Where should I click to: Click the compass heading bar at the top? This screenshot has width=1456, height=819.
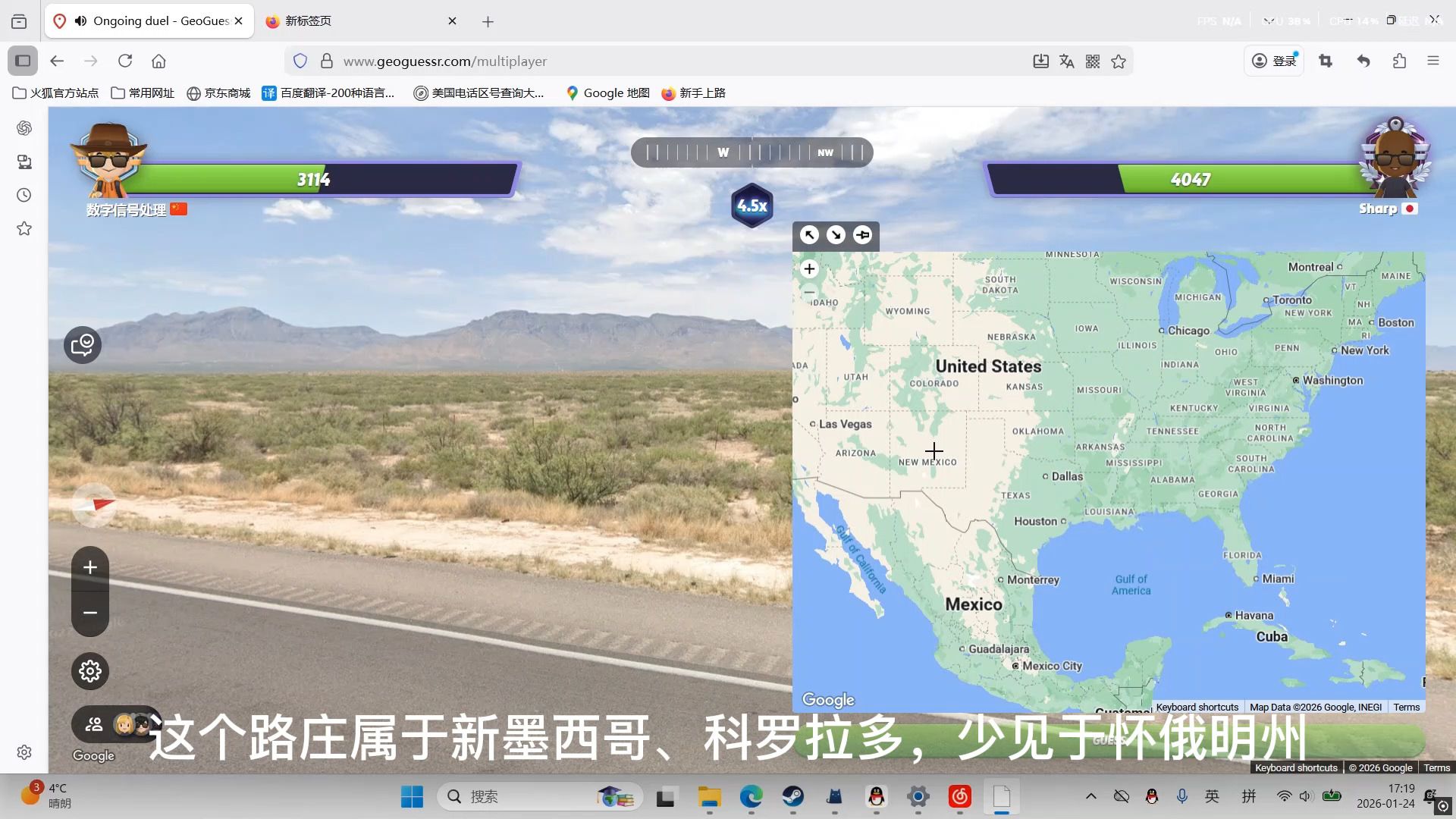pyautogui.click(x=752, y=152)
